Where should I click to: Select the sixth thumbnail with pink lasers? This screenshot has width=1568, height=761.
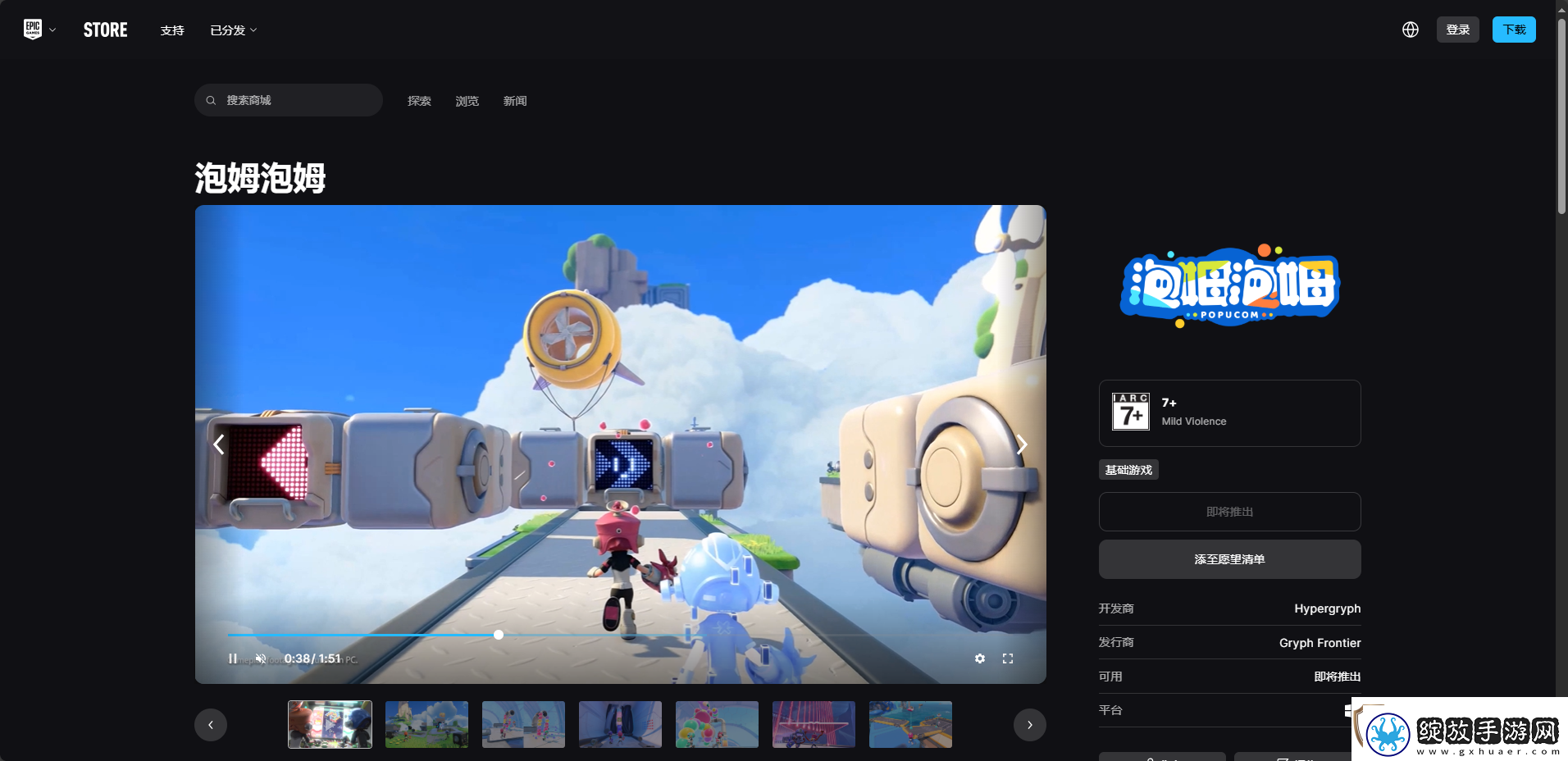814,724
